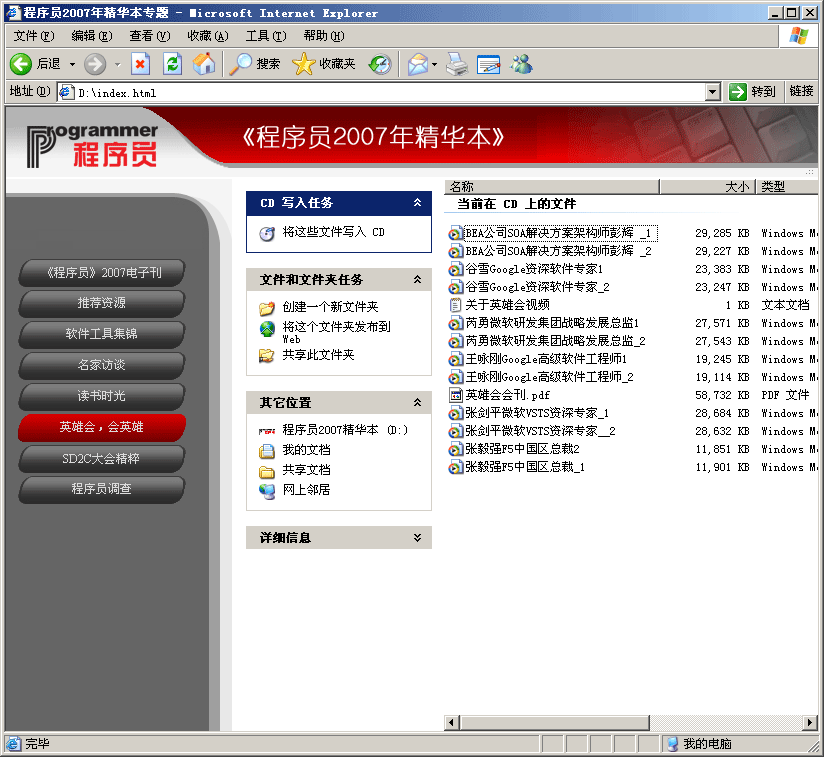824x757 pixels.
Task: Open the 工具(T) menu
Action: click(265, 36)
